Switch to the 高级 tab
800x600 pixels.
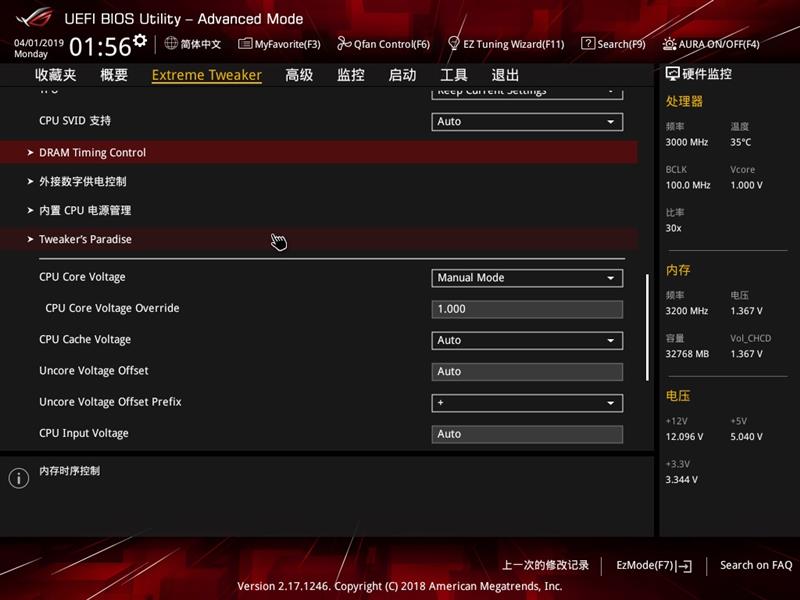tap(297, 74)
